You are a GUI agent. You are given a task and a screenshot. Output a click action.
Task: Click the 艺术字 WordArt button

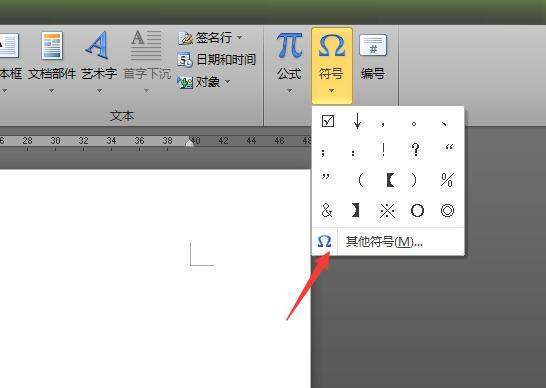coord(99,56)
